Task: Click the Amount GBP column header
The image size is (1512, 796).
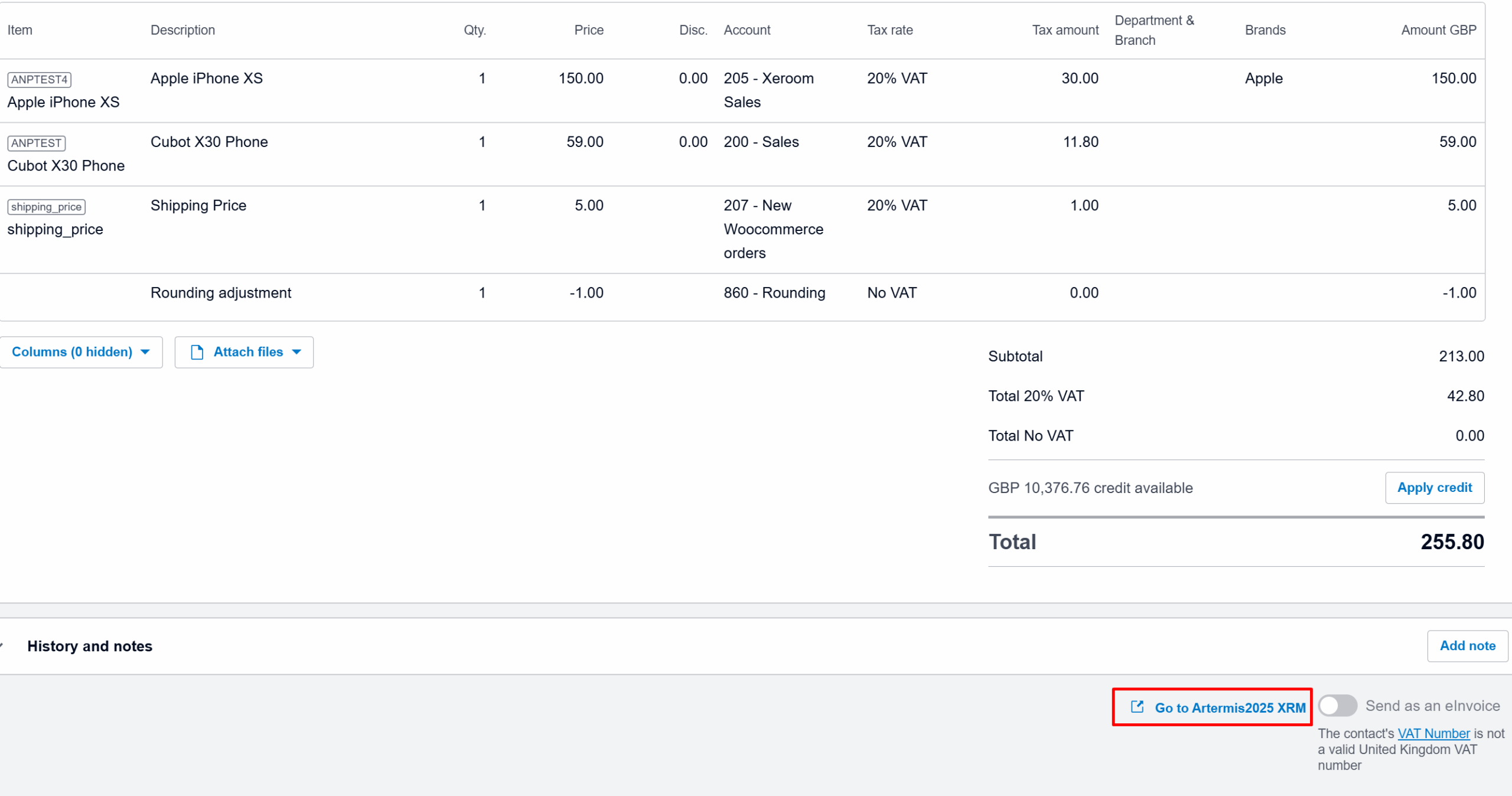Action: pyautogui.click(x=1438, y=30)
